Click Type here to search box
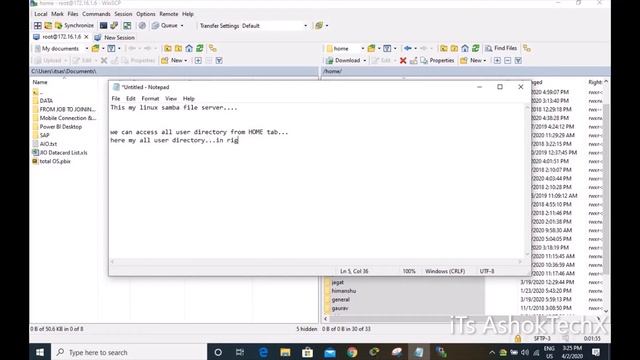The width and height of the screenshot is (640, 360). click(x=129, y=352)
